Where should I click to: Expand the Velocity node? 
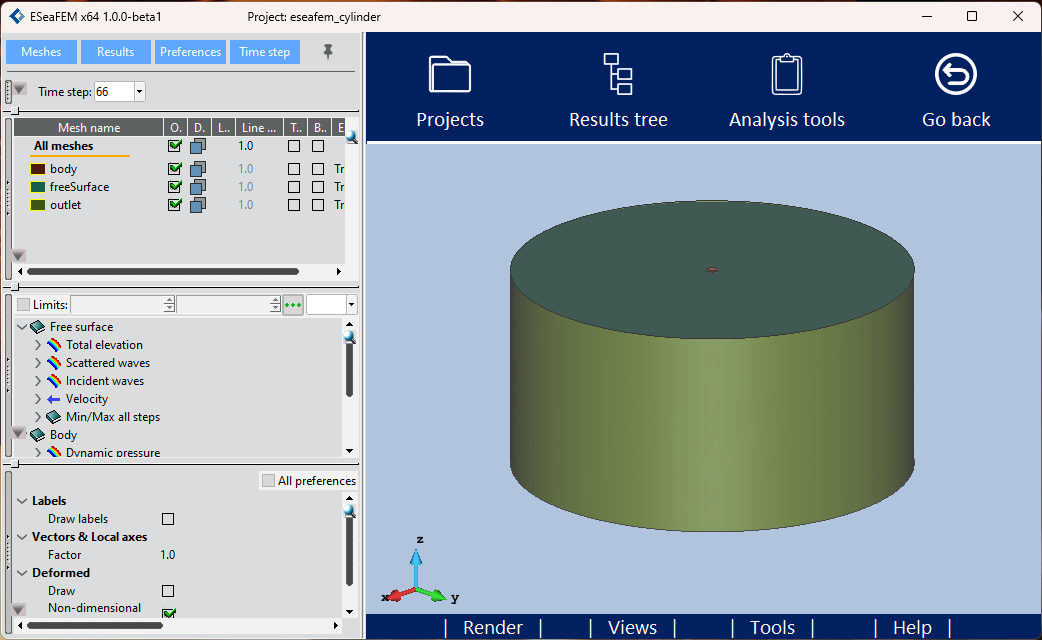click(38, 399)
